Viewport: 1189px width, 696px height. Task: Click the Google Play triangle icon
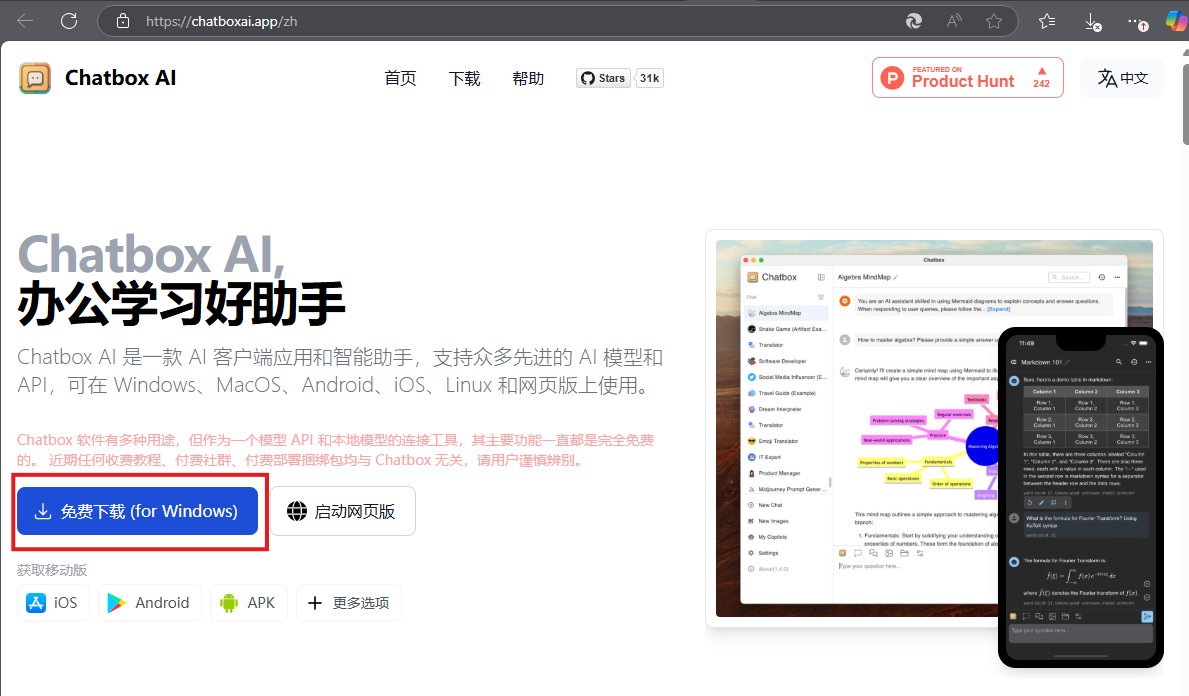coord(116,603)
